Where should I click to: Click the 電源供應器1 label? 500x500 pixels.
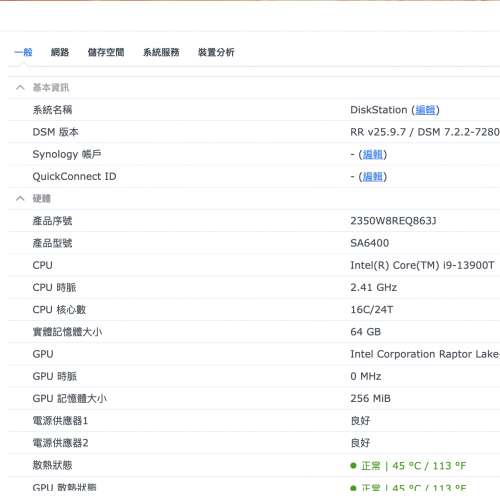click(x=60, y=421)
